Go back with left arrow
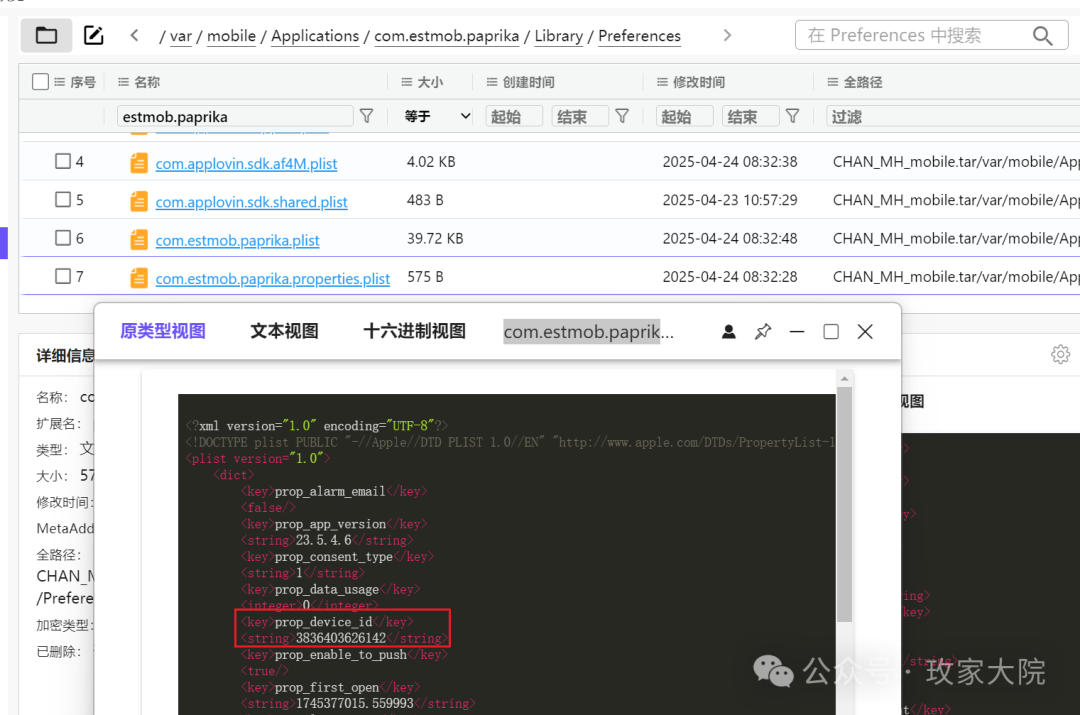The width and height of the screenshot is (1080, 715). point(134,35)
